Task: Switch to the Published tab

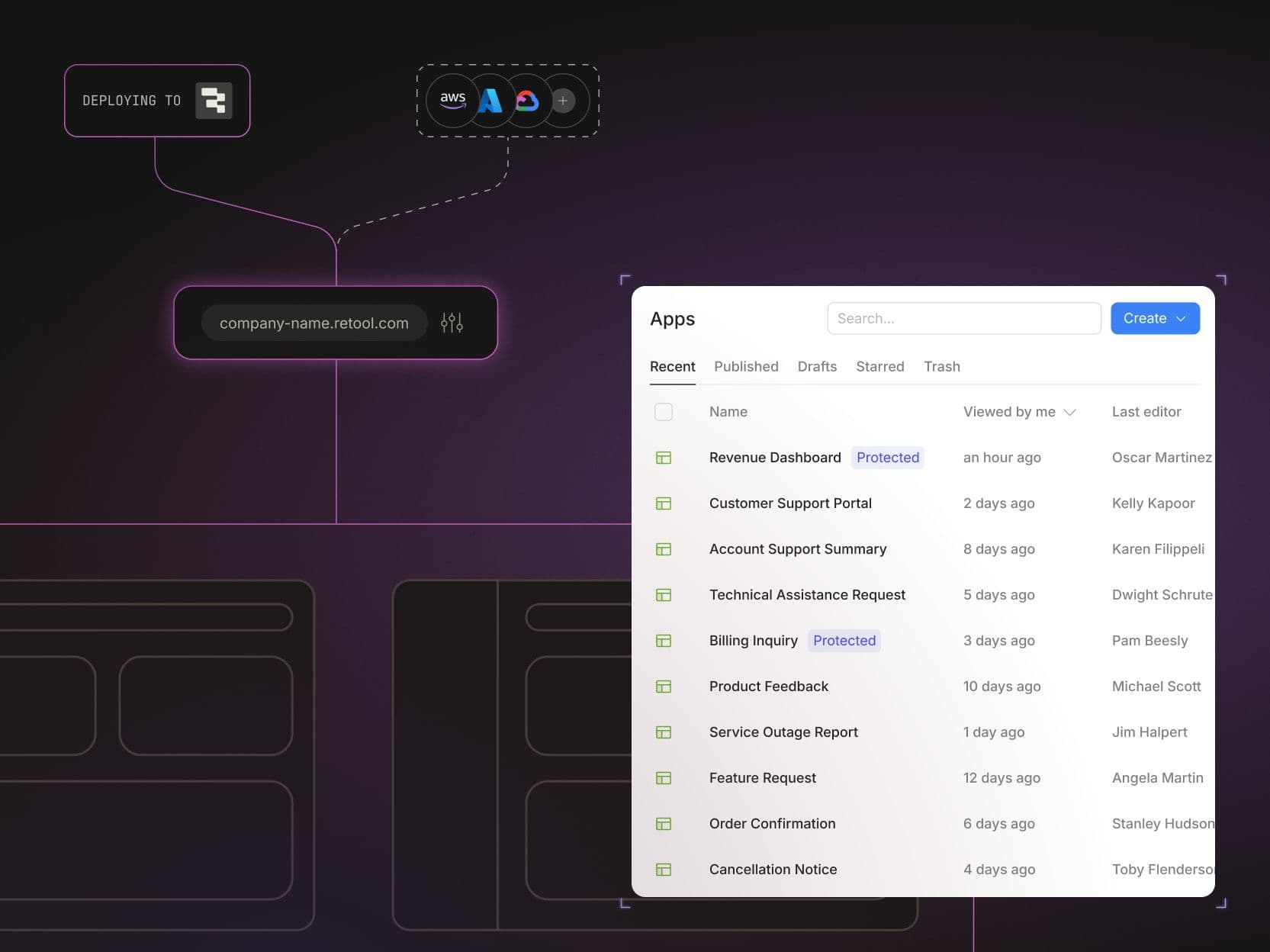Action: 746,367
